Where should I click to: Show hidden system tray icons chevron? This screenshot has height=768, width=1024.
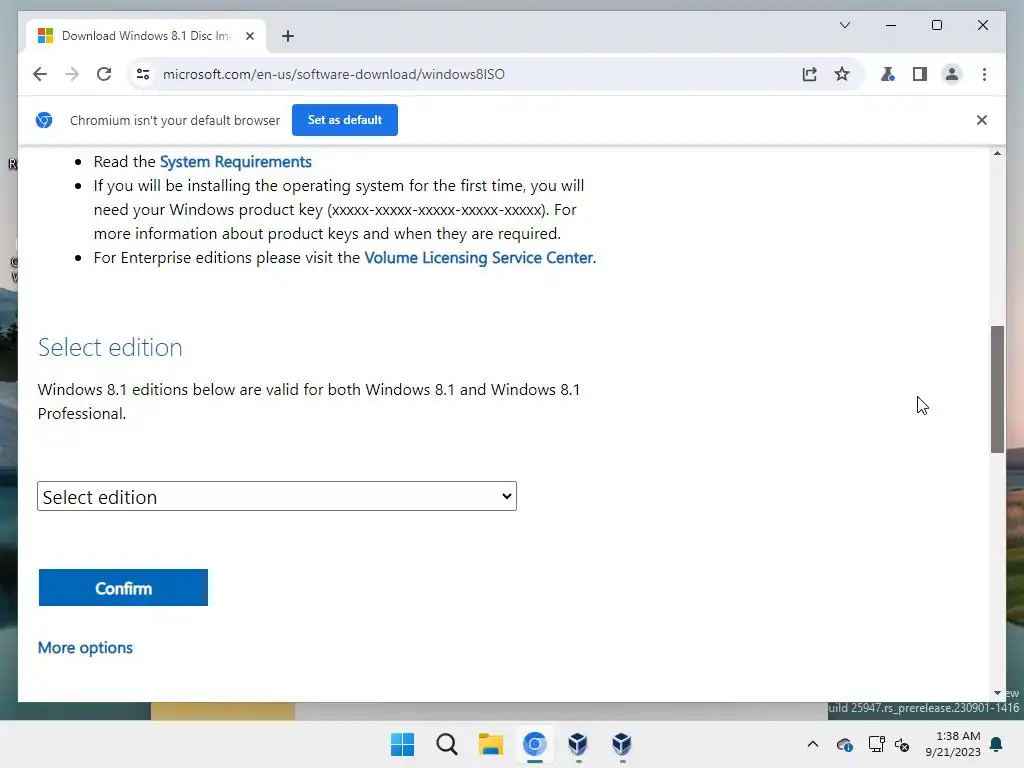pos(812,744)
